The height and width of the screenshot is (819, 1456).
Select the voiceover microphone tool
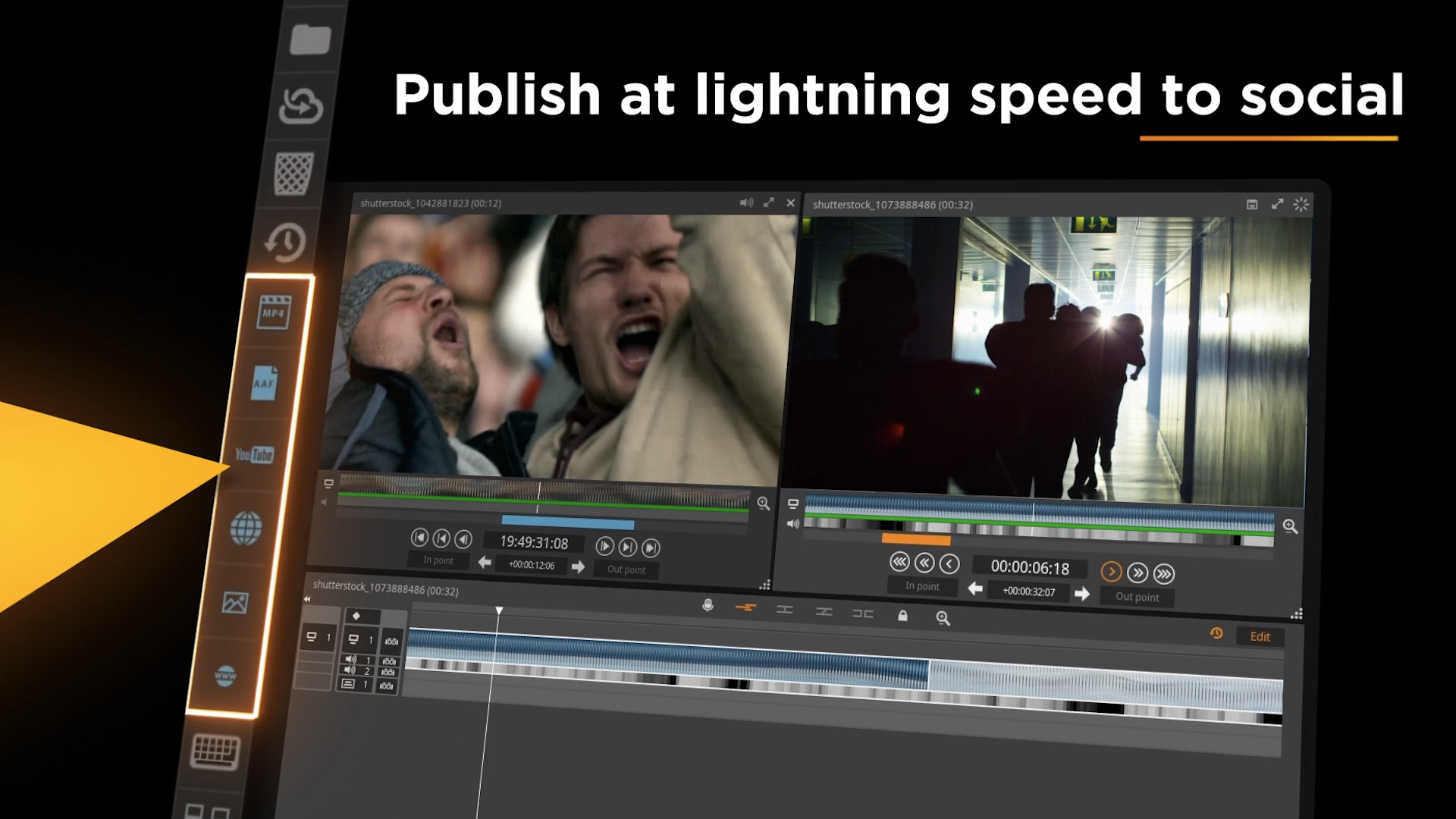pyautogui.click(x=708, y=607)
